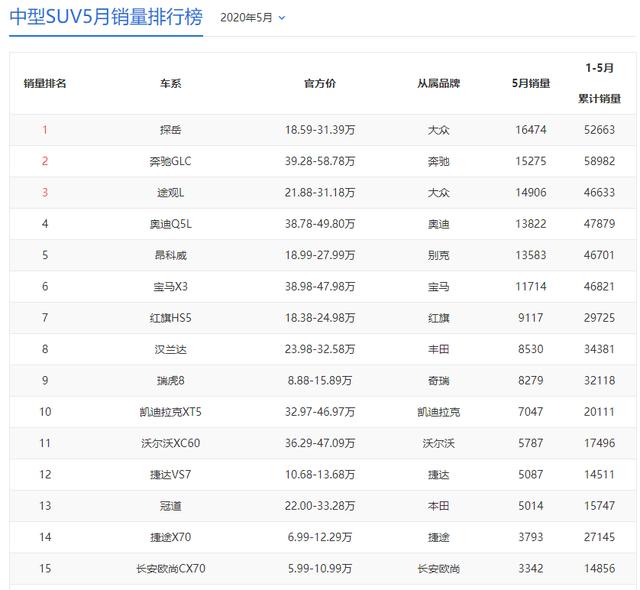Click price 39.28-58.78万 for 奔驰GLC
Image resolution: width=640 pixels, height=590 pixels.
320,162
